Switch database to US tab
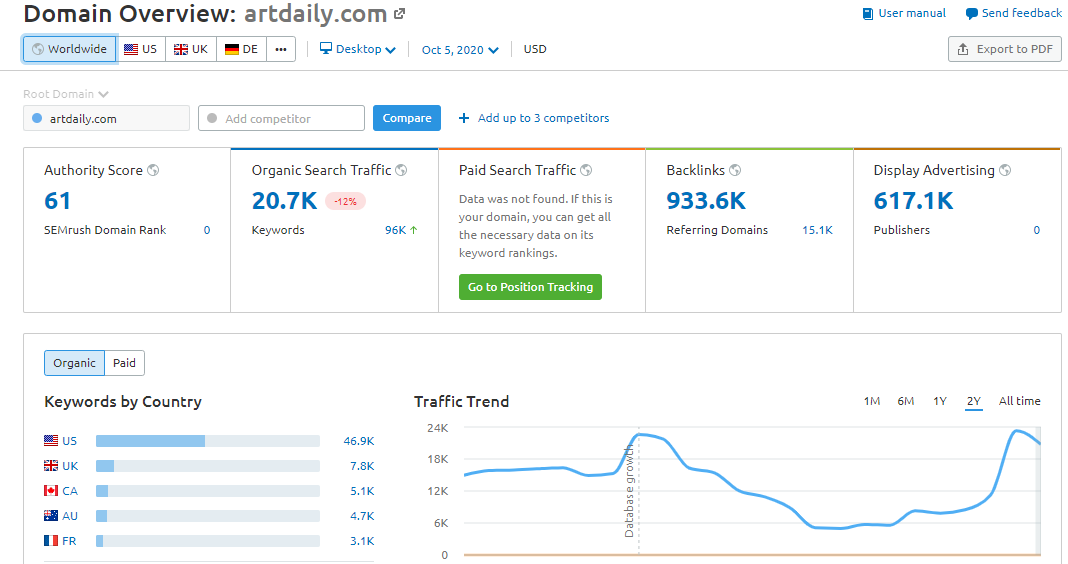The image size is (1068, 564). coord(141,49)
